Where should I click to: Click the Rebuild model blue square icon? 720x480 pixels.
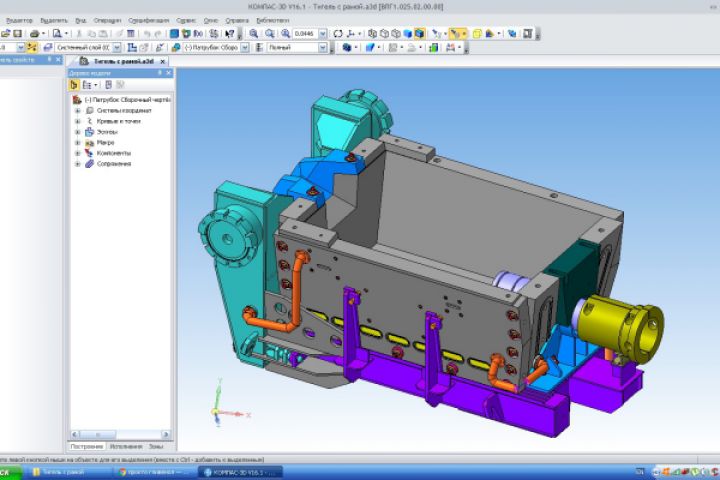coord(174,34)
